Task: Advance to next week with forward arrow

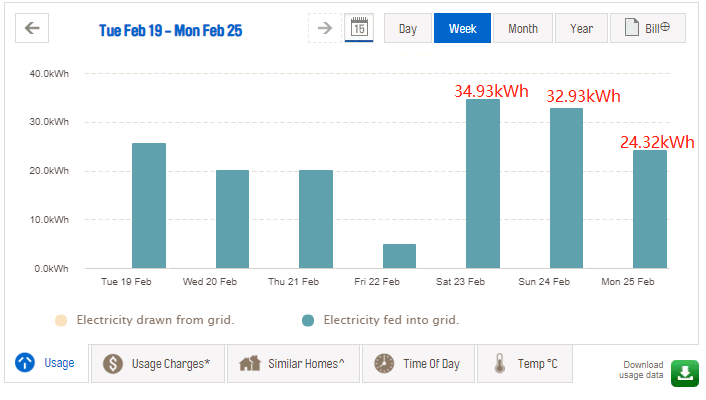Action: pos(324,28)
